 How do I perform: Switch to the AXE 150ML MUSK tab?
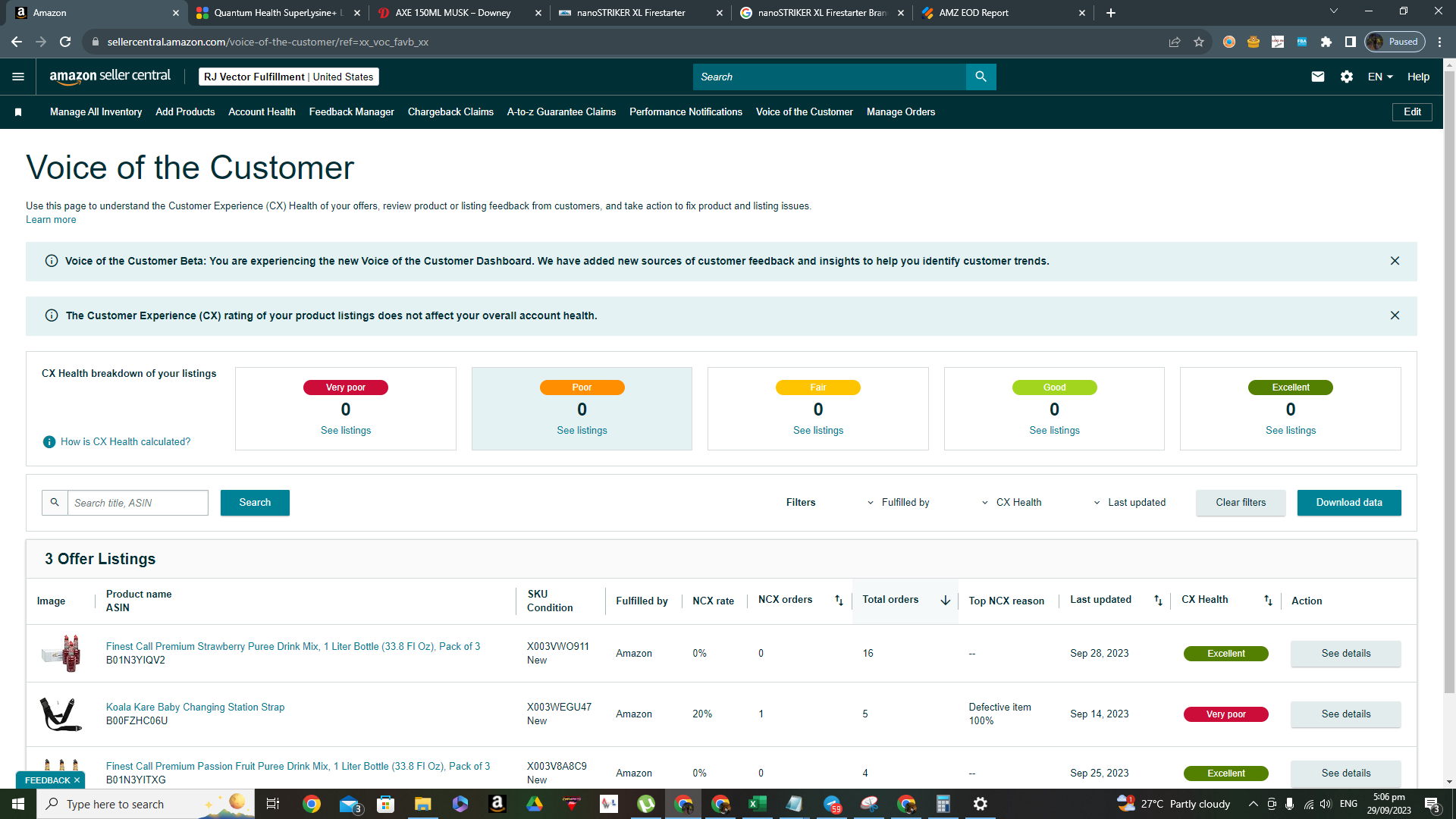[x=458, y=13]
